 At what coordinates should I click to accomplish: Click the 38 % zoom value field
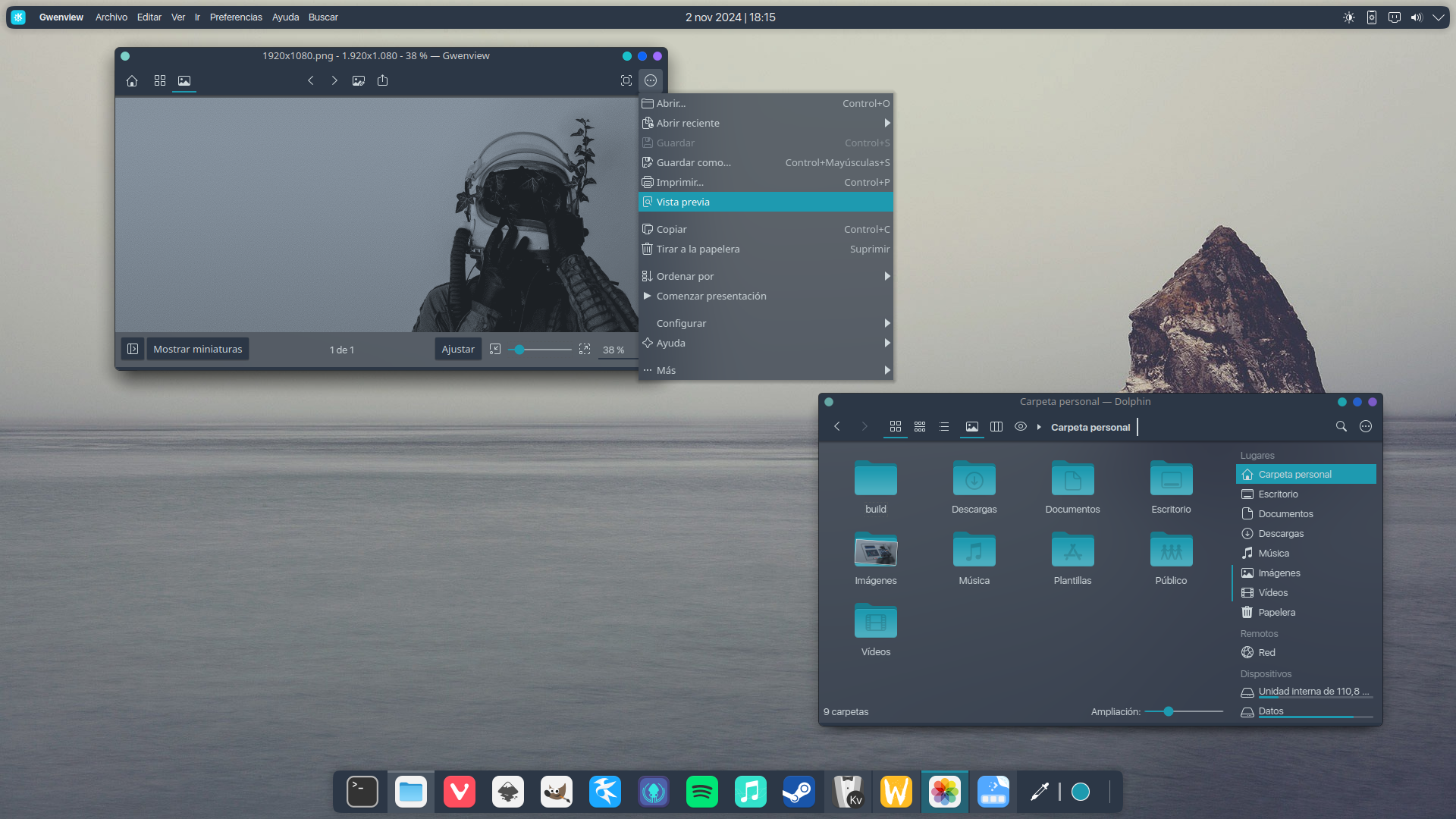(x=617, y=350)
